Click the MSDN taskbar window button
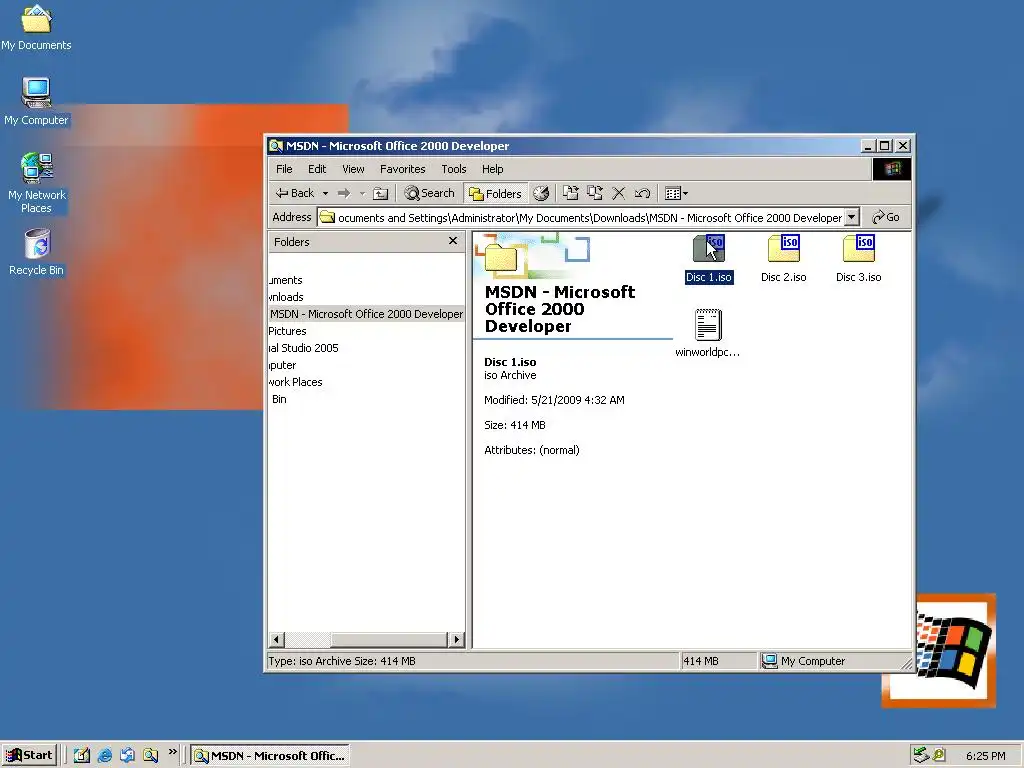1024x768 pixels. [x=270, y=756]
